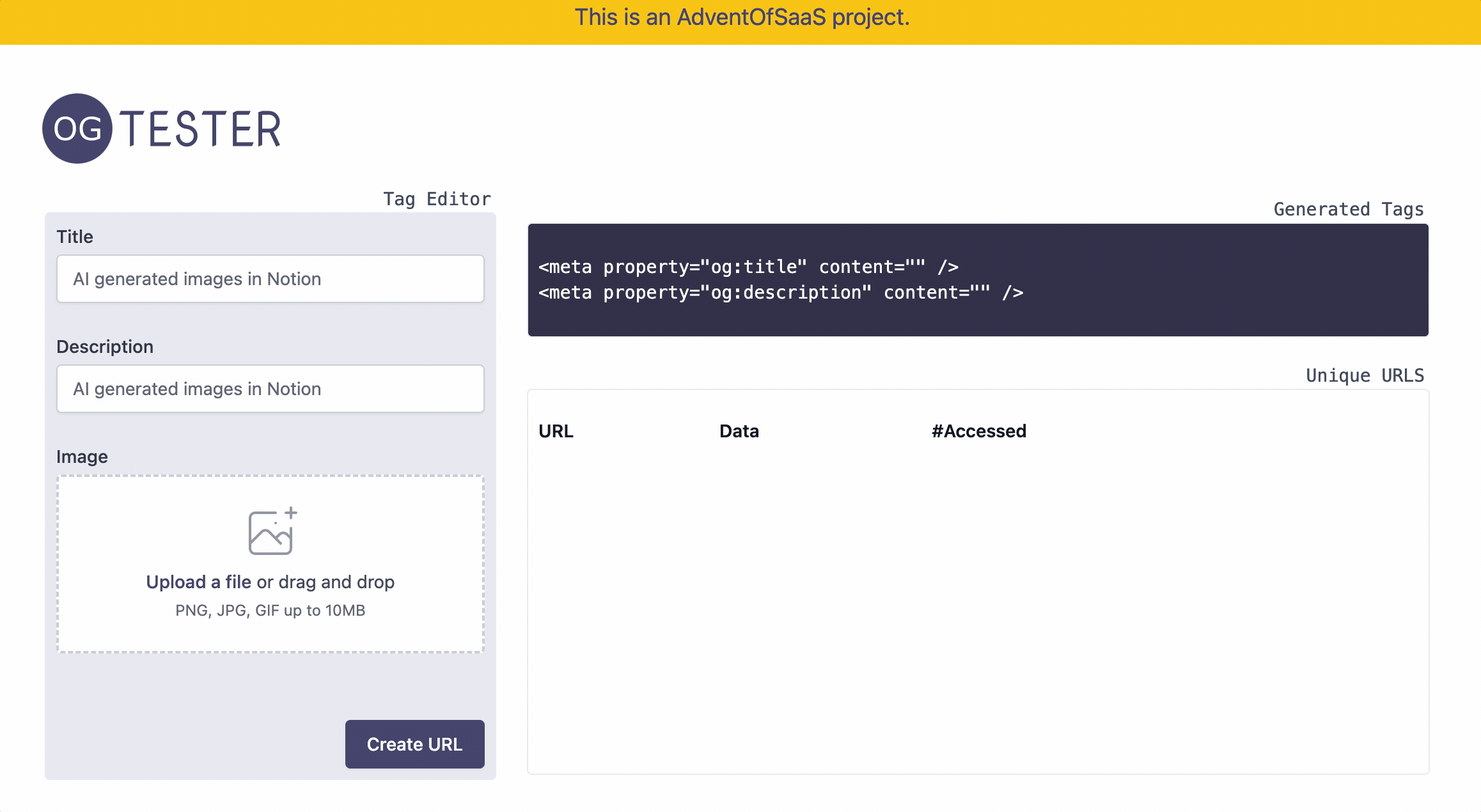The height and width of the screenshot is (812, 1481).
Task: Click the Upload a file link
Action: coord(198,582)
